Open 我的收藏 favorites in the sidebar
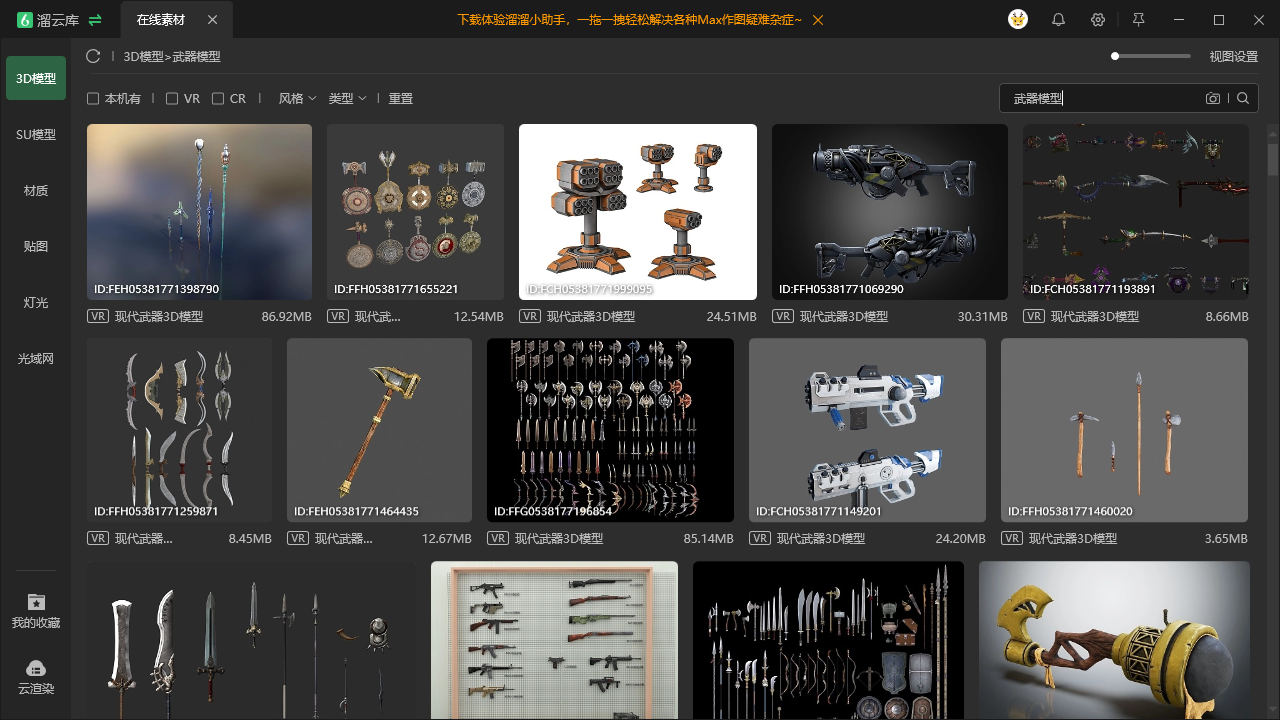This screenshot has height=720, width=1280. (36, 610)
